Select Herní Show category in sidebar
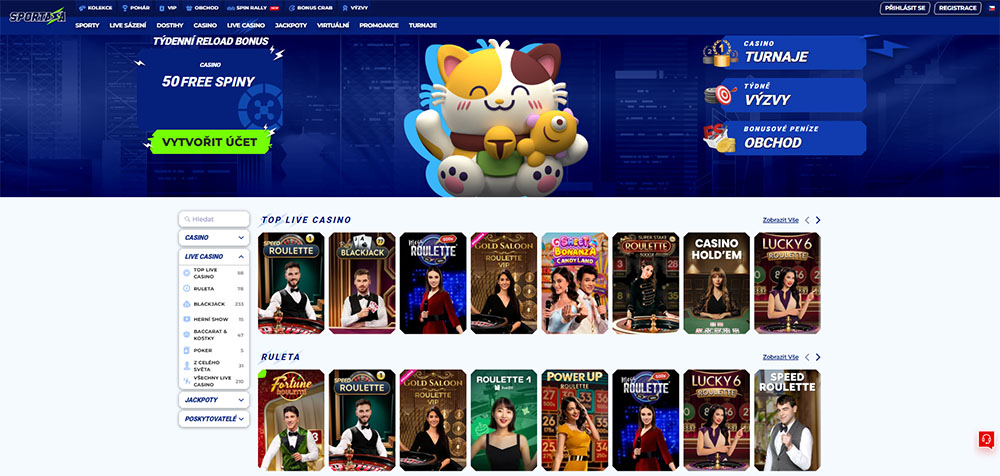The width and height of the screenshot is (1000, 476). coord(214,319)
